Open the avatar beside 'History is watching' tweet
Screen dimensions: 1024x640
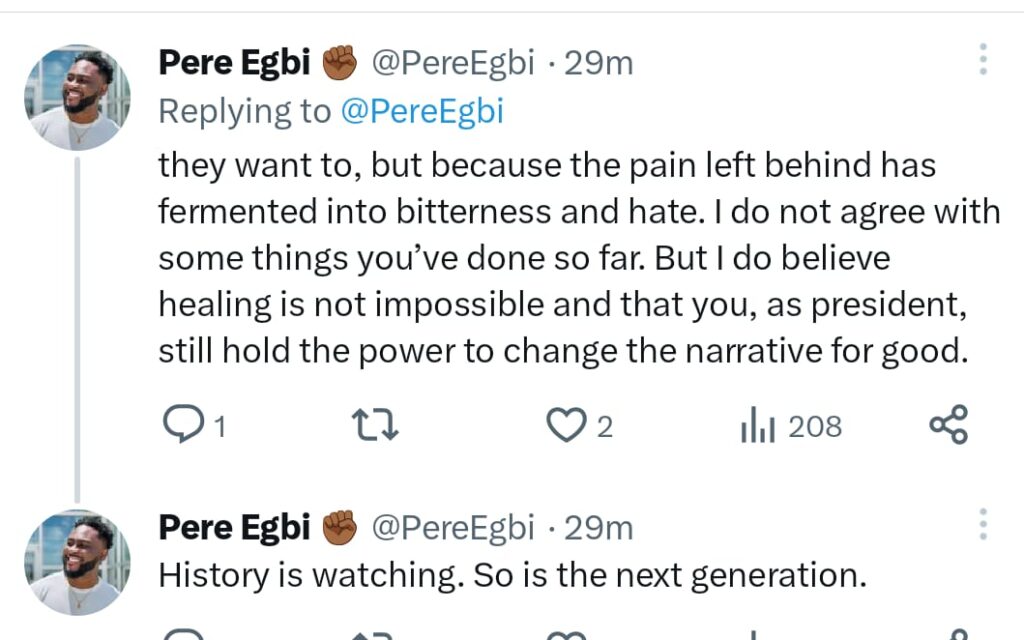point(77,562)
